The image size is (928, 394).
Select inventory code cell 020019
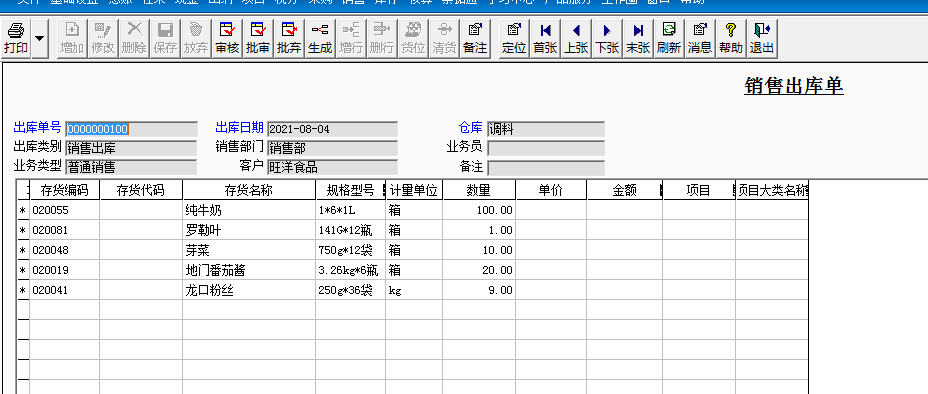[x=65, y=270]
